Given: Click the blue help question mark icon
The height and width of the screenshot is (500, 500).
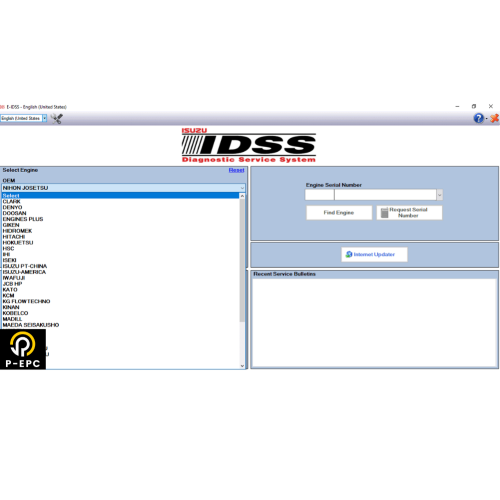Looking at the screenshot, I should point(479,118).
